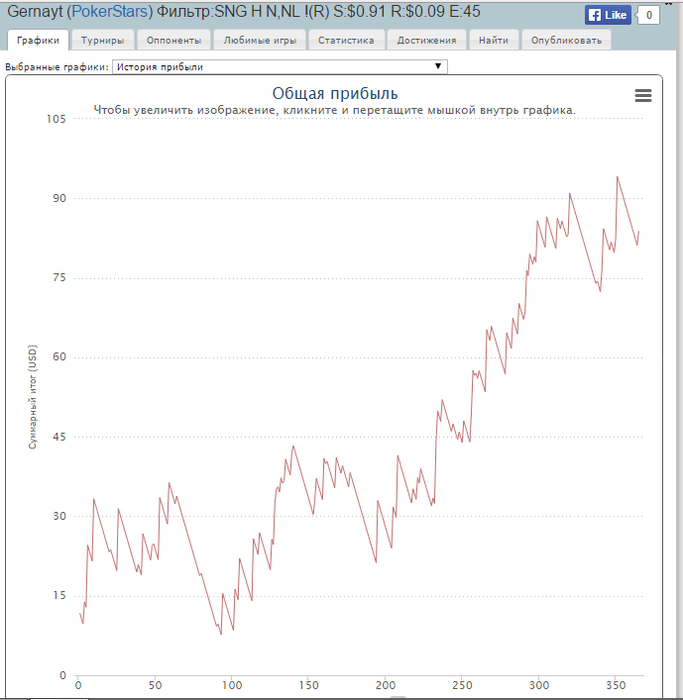Open the PokerStars link in header
683x700 pixels.
coord(109,12)
